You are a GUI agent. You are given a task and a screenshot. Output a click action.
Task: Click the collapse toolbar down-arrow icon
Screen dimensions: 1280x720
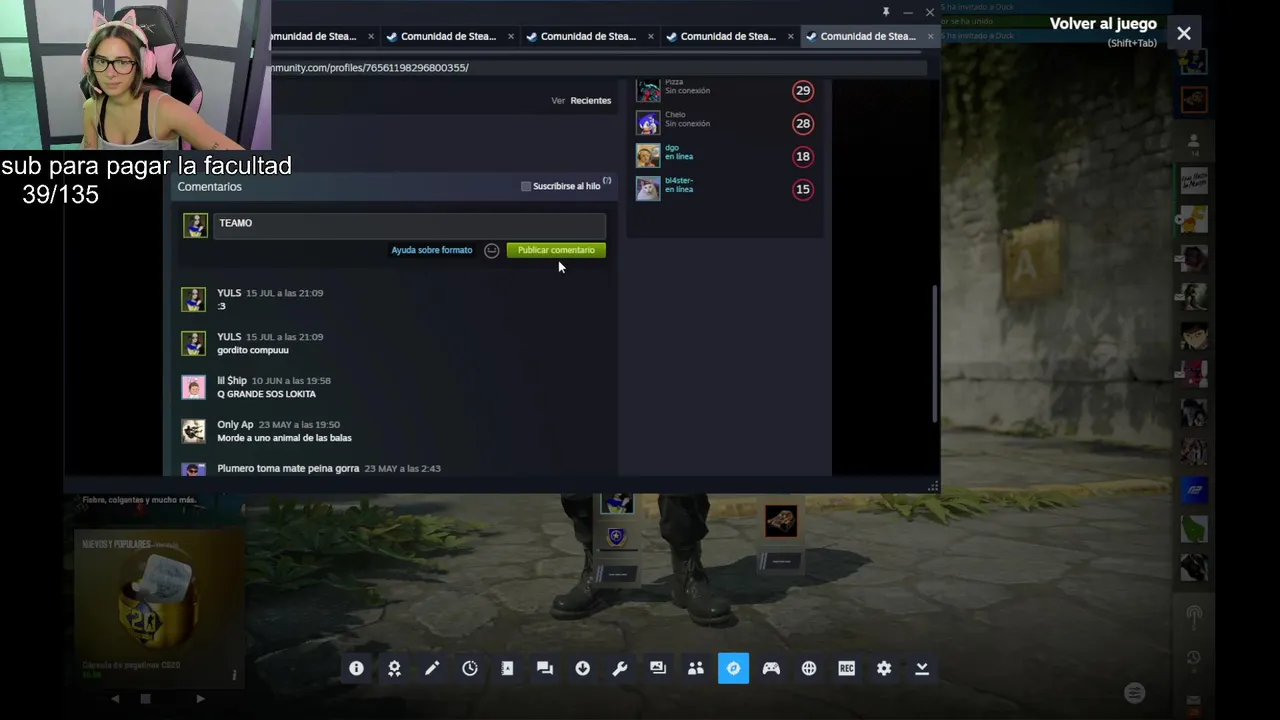(x=922, y=668)
